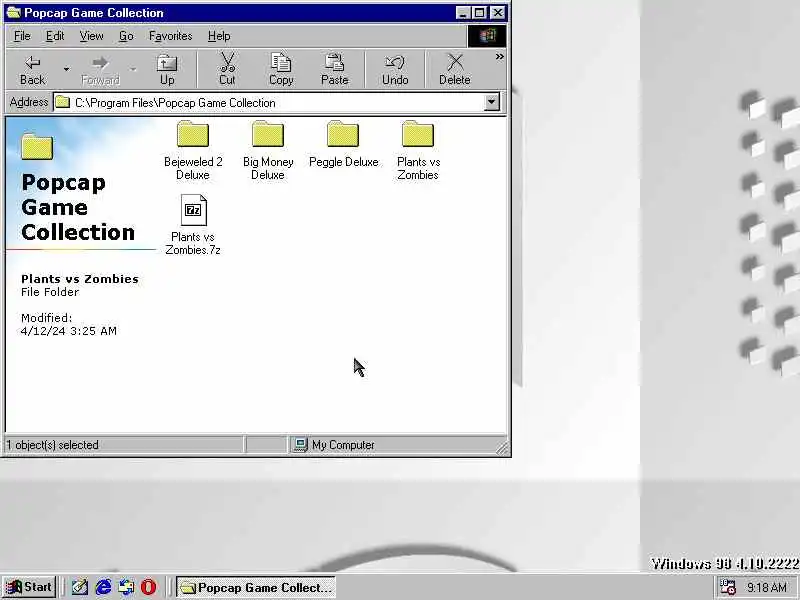
Task: Open the Favorites menu
Action: [x=170, y=36]
